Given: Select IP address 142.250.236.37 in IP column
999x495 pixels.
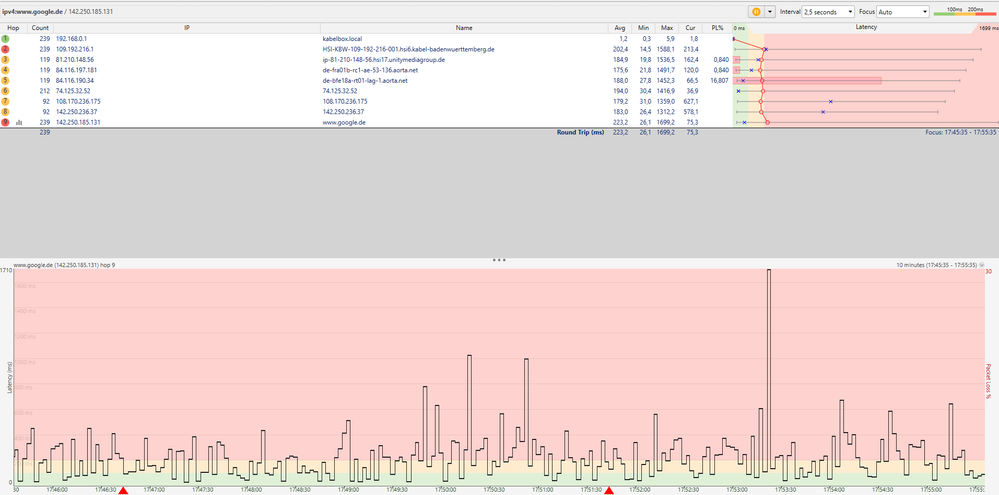Looking at the screenshot, I should (x=76, y=111).
